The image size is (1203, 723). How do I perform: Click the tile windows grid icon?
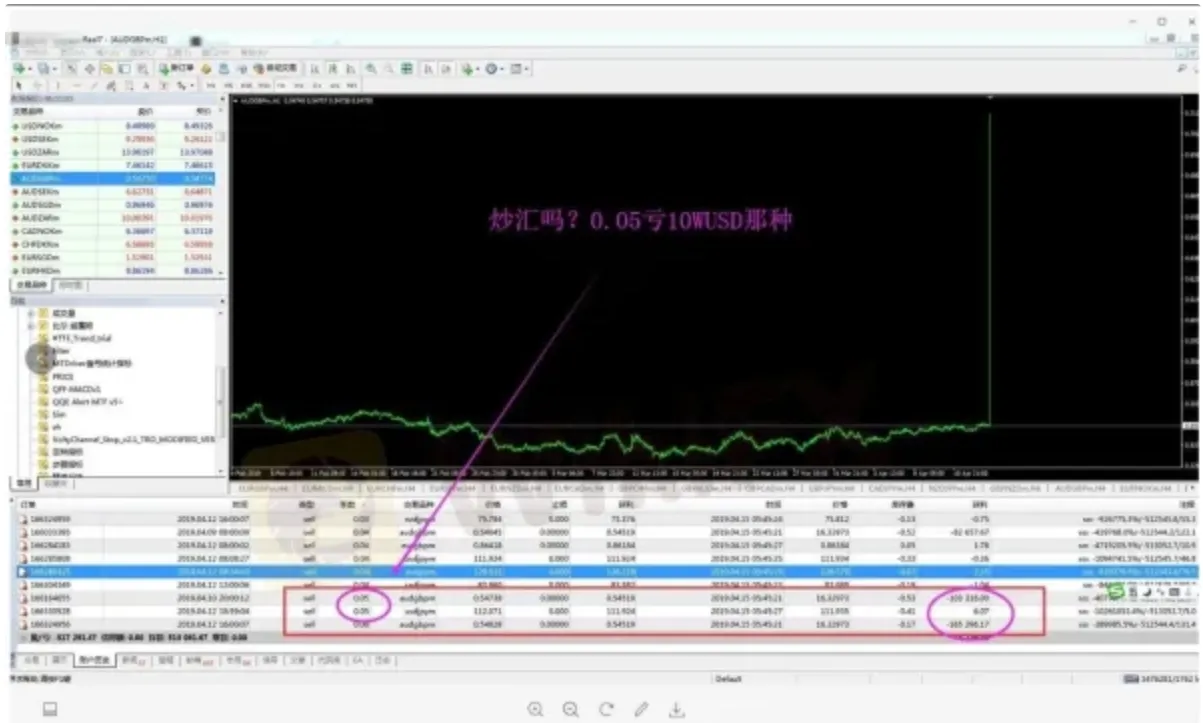407,68
